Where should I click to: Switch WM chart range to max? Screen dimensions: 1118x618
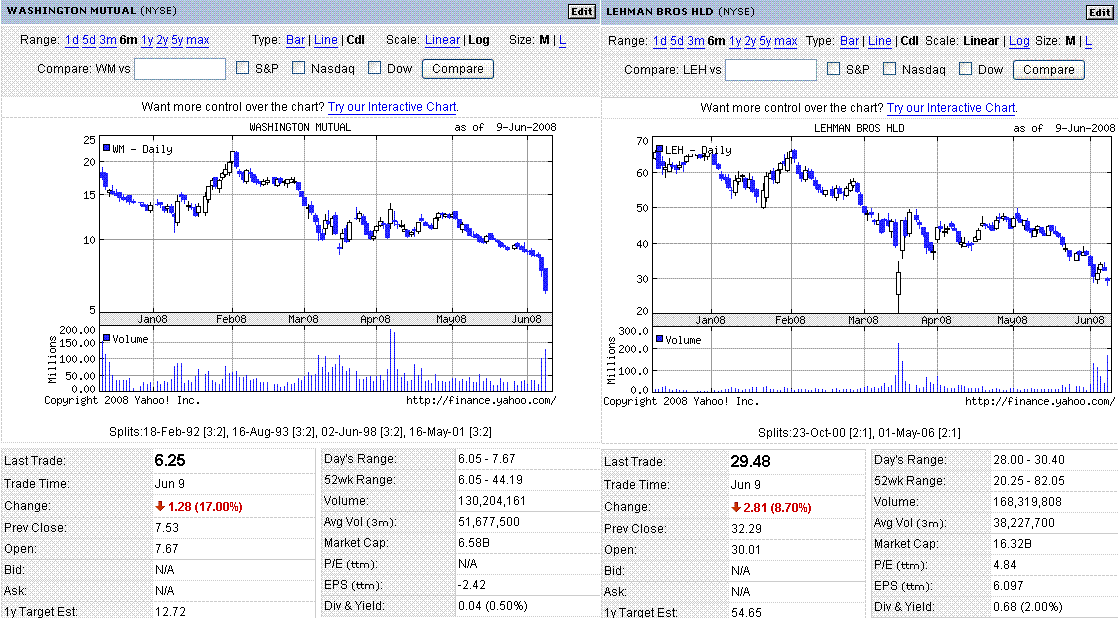197,41
